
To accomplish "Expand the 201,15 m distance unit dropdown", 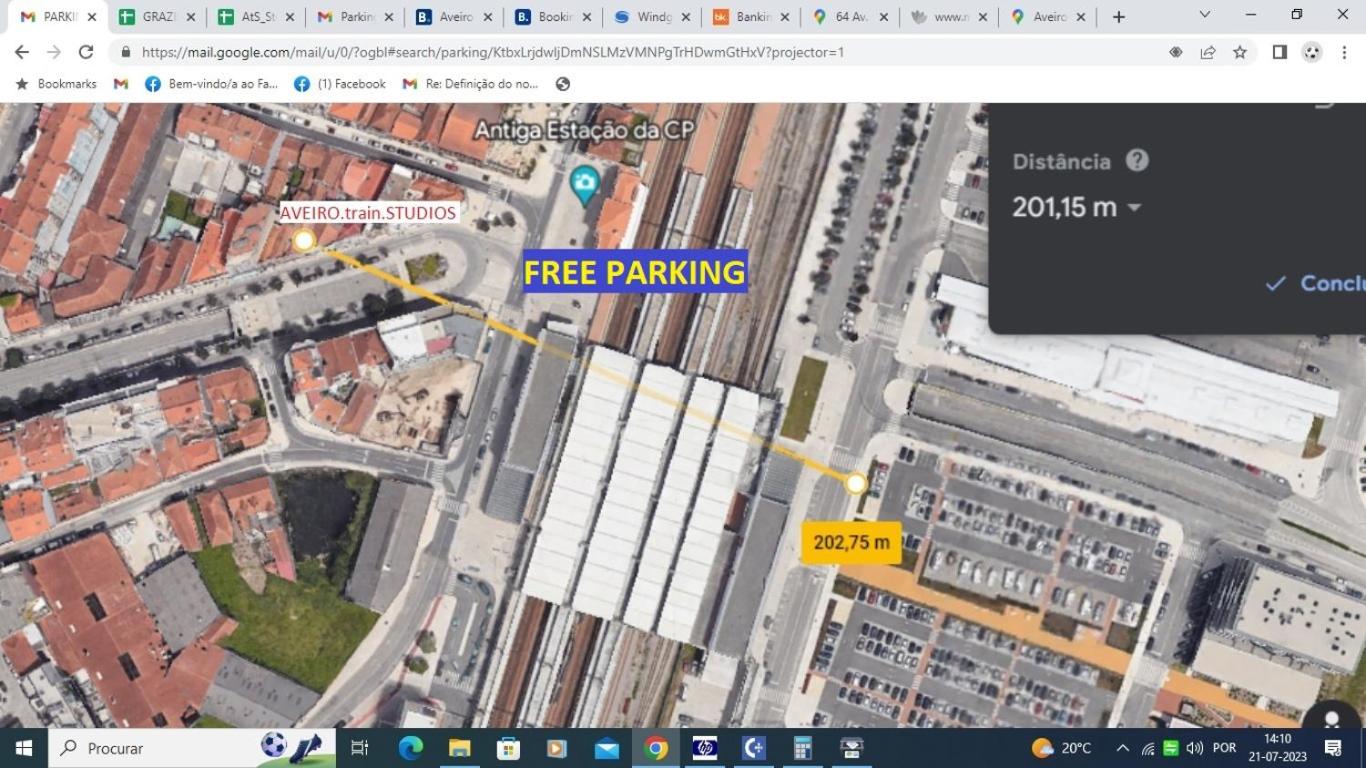I will click(x=1134, y=208).
